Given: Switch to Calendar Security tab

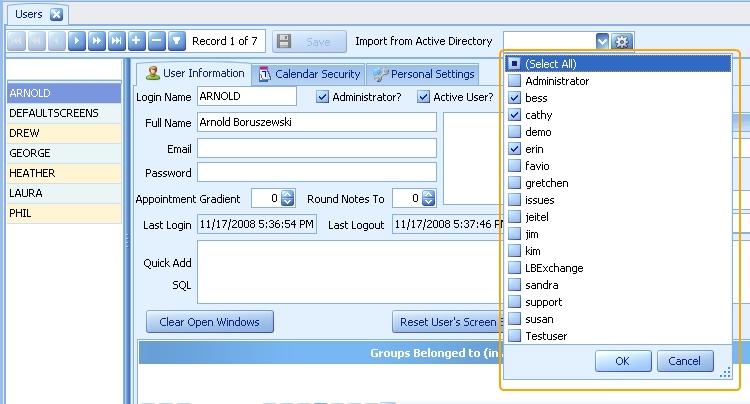Looking at the screenshot, I should click(309, 74).
